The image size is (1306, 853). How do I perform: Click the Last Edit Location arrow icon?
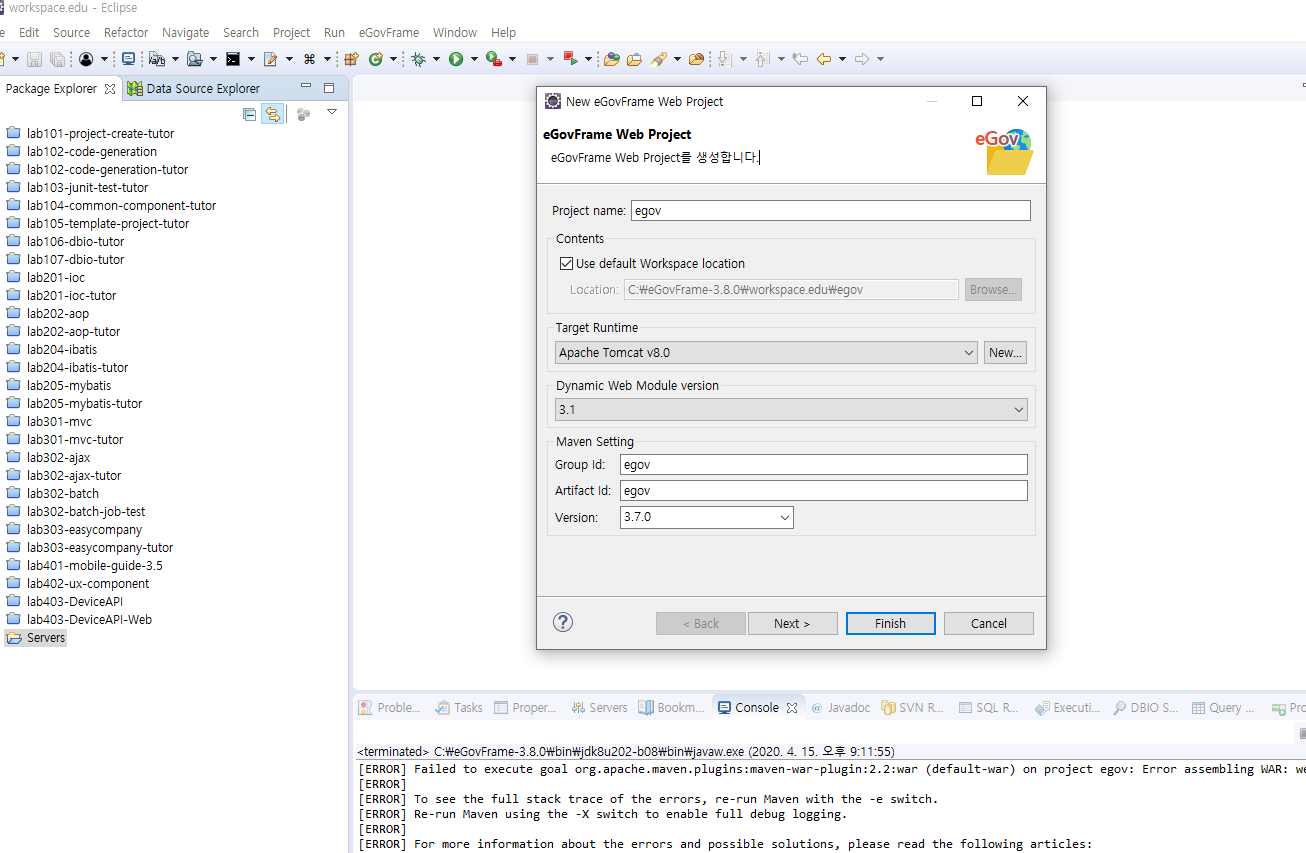point(800,59)
